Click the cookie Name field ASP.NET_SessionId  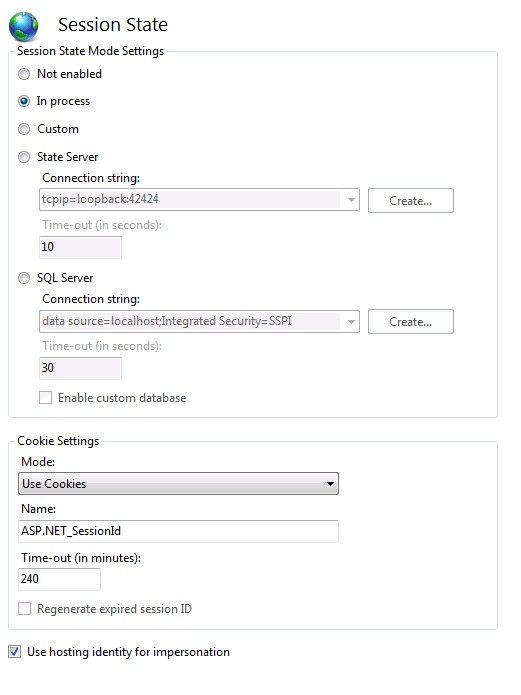coord(178,531)
